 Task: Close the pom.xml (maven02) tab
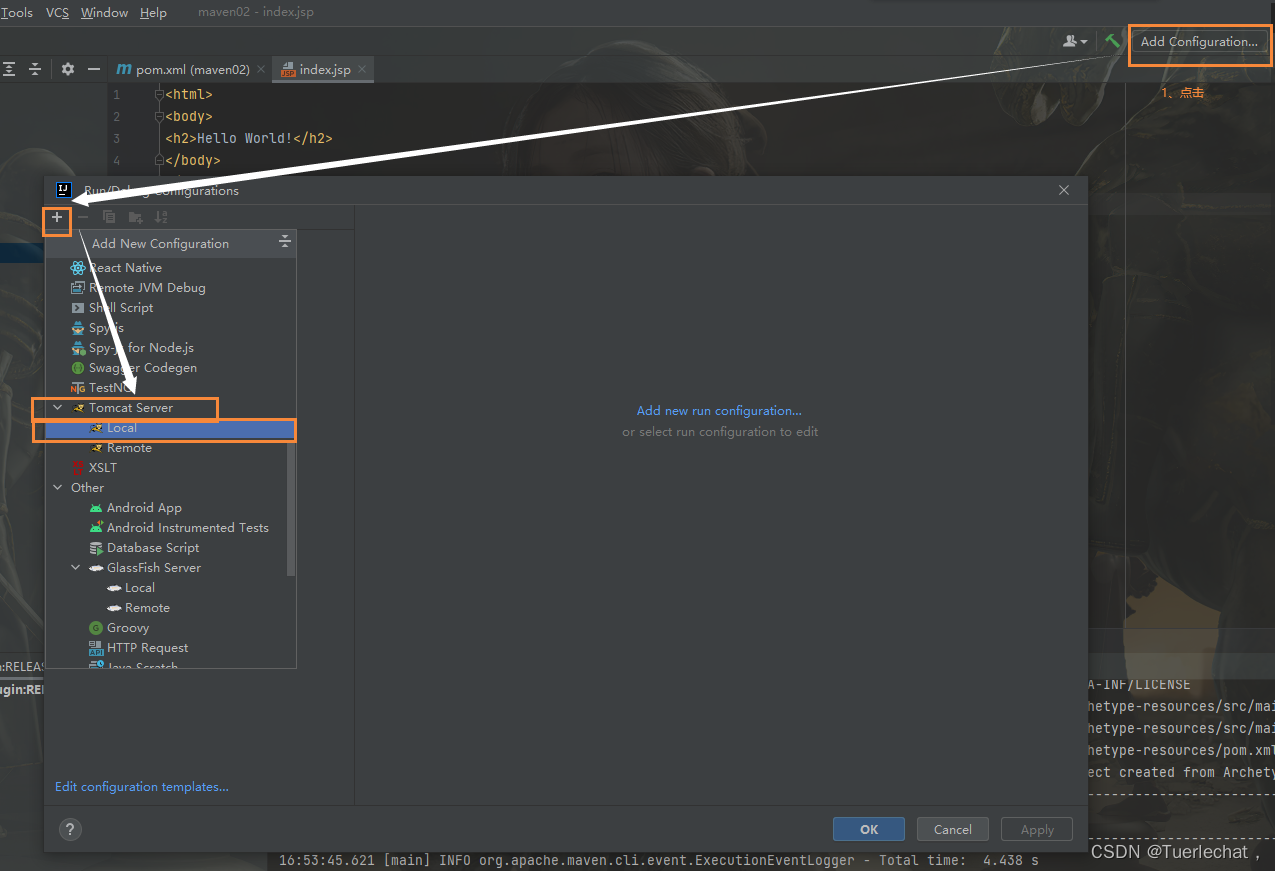tap(261, 69)
